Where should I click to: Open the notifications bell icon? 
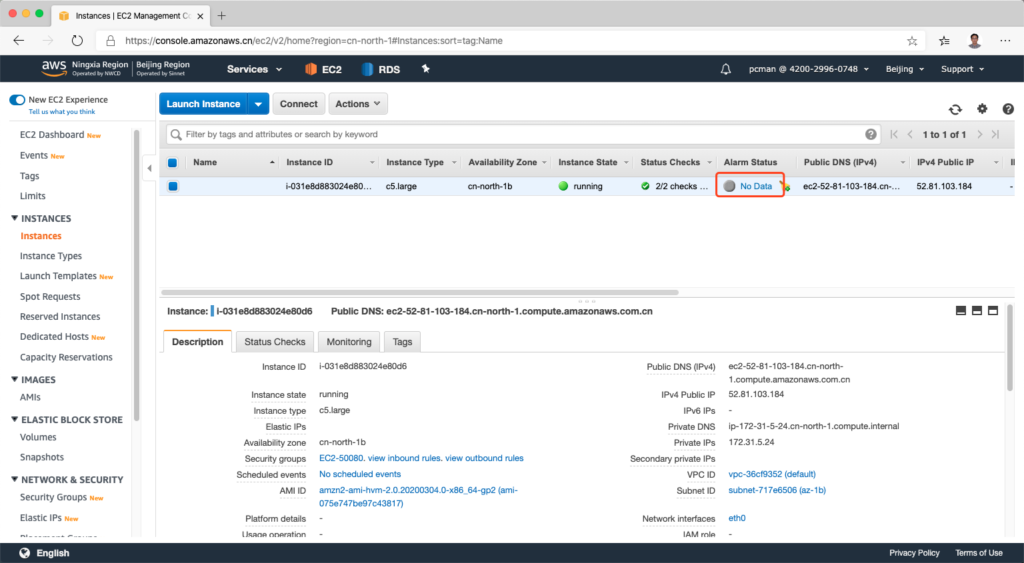(x=726, y=69)
